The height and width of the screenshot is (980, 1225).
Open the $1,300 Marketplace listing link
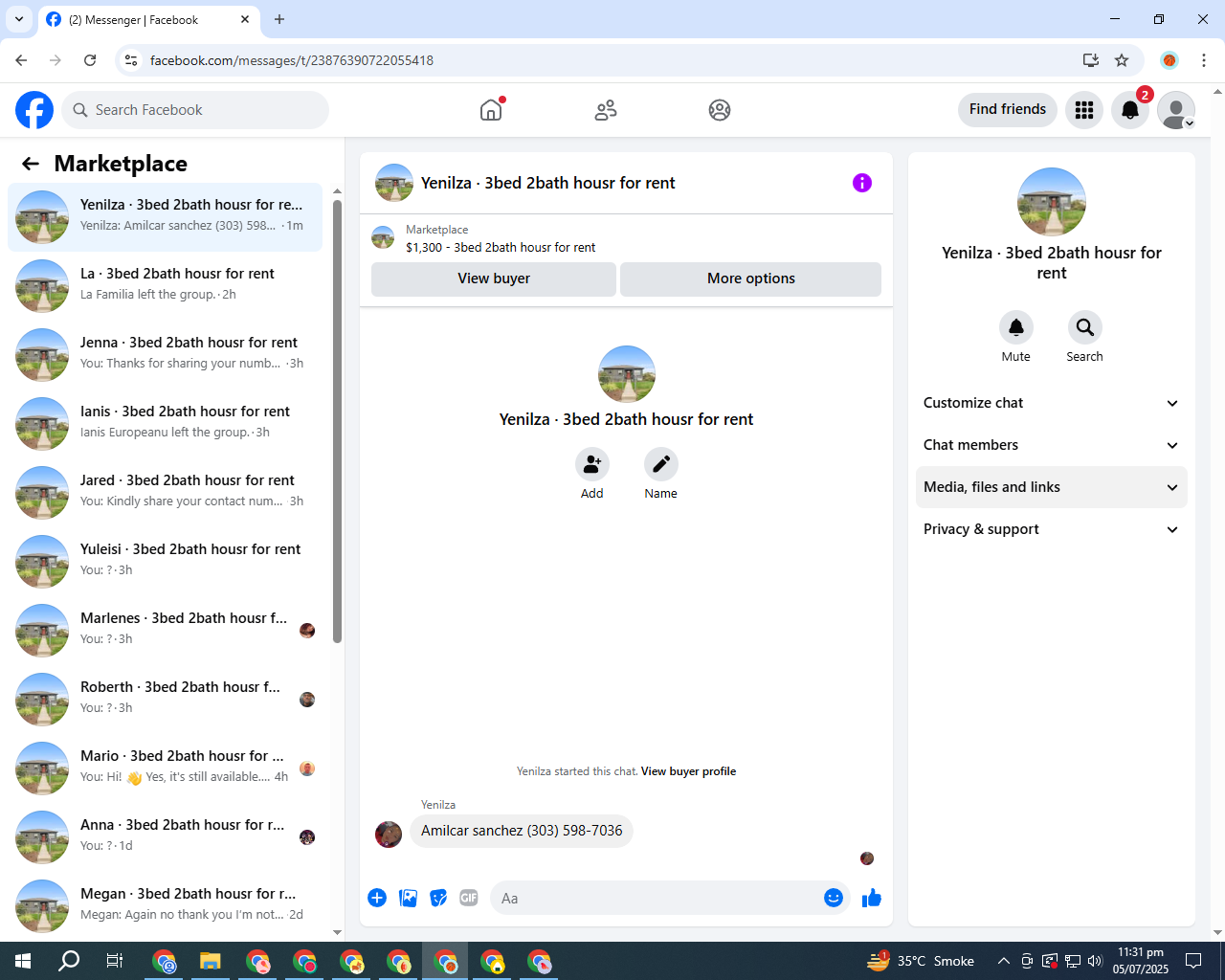(x=501, y=247)
